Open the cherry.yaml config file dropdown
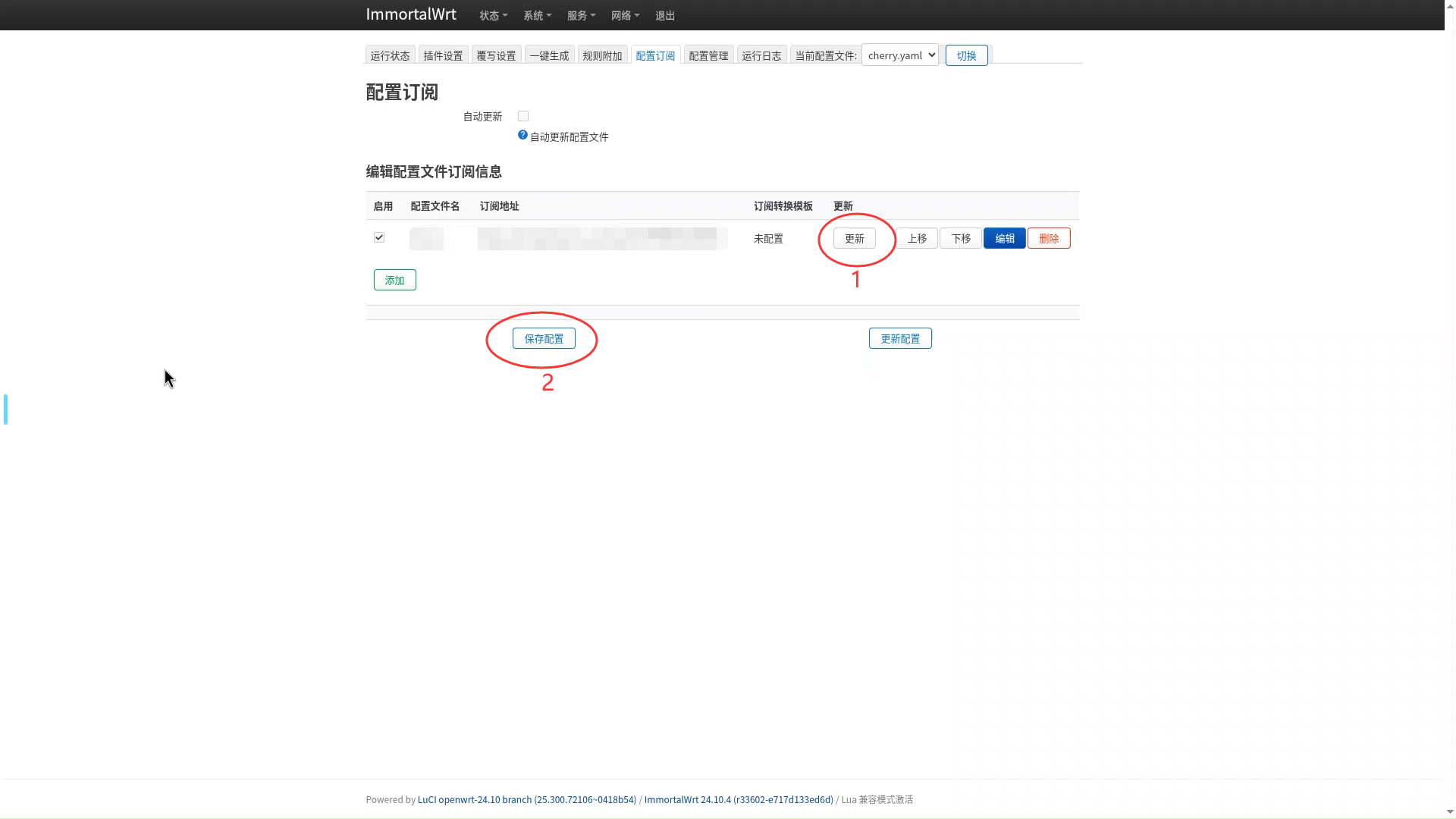Viewport: 1456px width, 819px height. coord(899,55)
